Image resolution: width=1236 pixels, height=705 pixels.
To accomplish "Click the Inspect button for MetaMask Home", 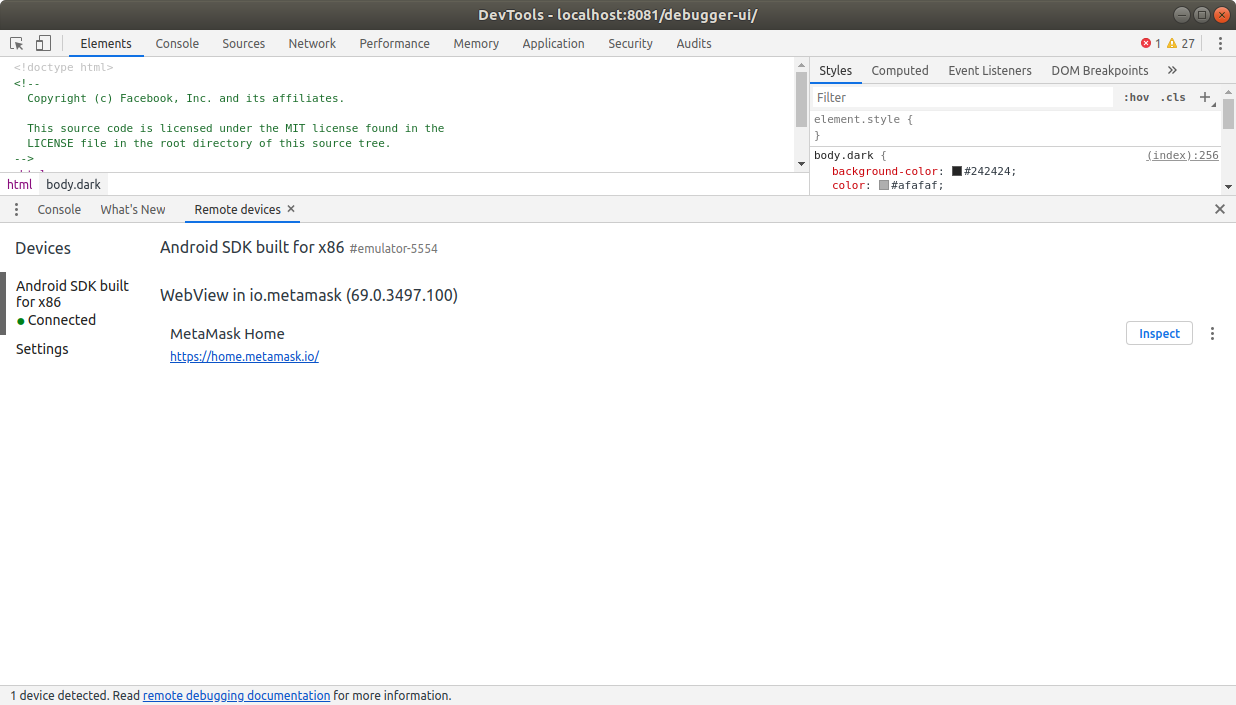I will [1159, 333].
